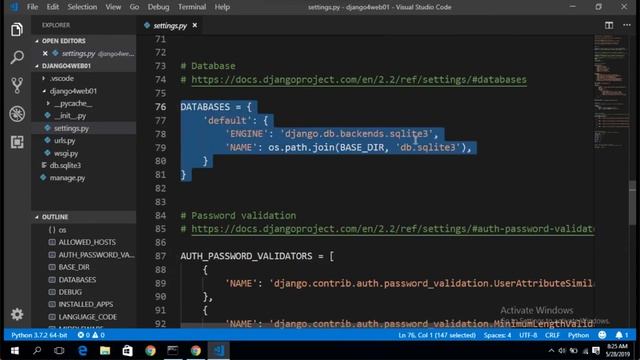Switch to the Command Prompt taskbar window
640x360 pixels.
[x=173, y=351]
